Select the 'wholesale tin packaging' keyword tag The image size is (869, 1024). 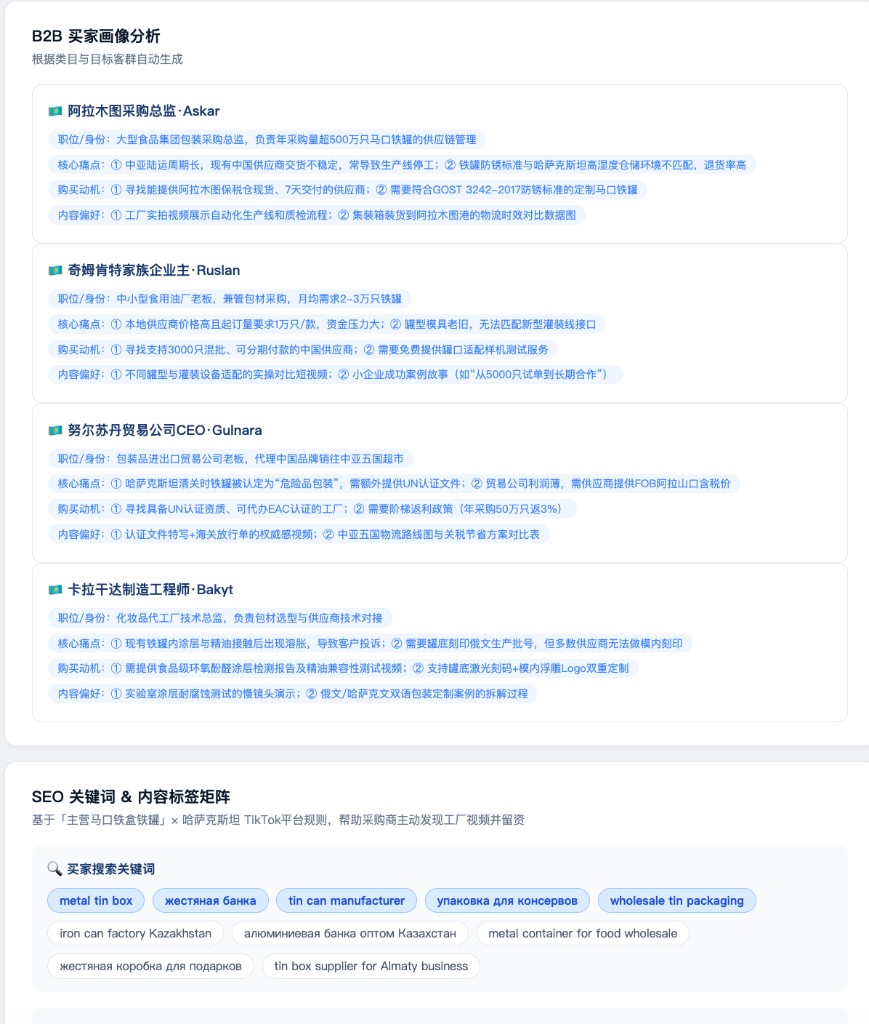tap(677, 901)
